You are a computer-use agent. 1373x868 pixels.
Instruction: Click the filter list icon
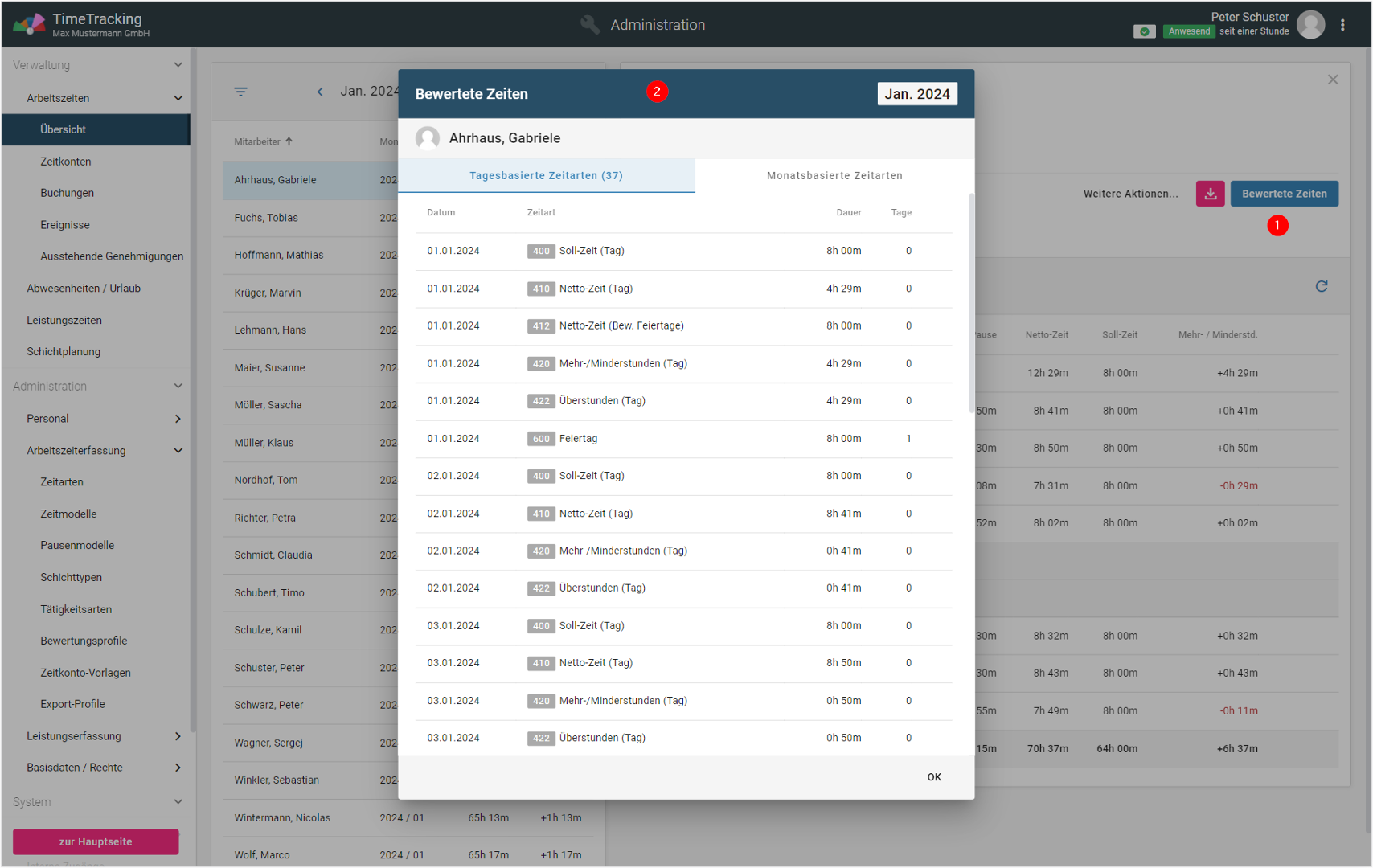click(240, 92)
